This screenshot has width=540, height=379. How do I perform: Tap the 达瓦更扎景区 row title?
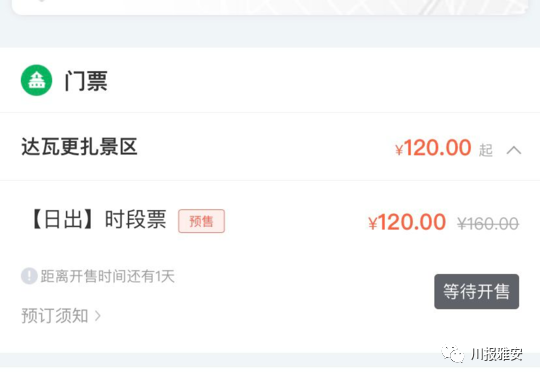[80, 147]
